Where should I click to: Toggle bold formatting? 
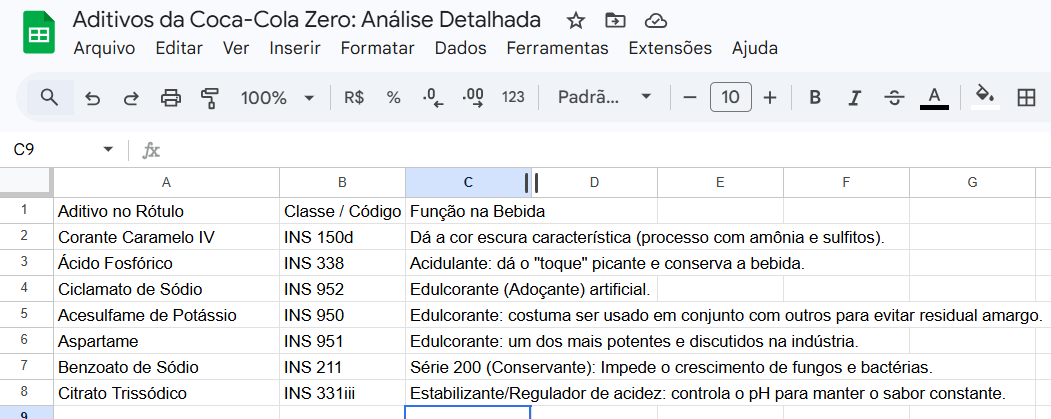(x=815, y=97)
